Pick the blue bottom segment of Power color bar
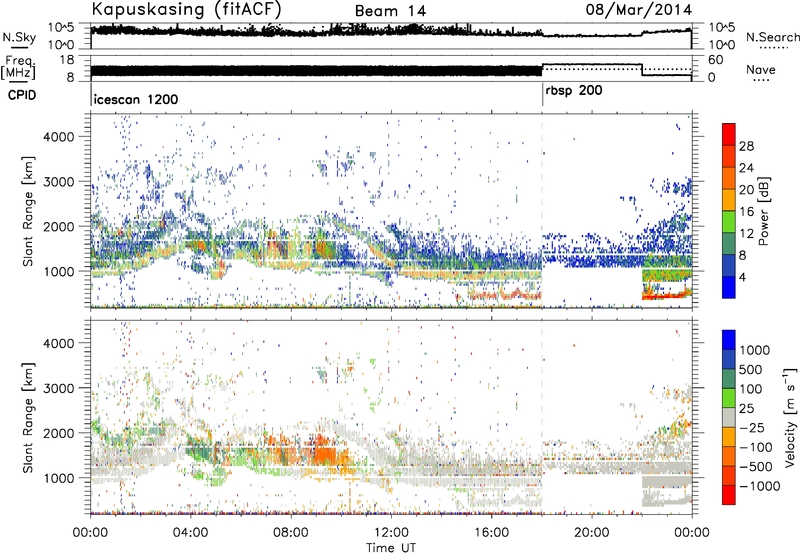Viewport: 800px width, 554px height. [x=729, y=287]
